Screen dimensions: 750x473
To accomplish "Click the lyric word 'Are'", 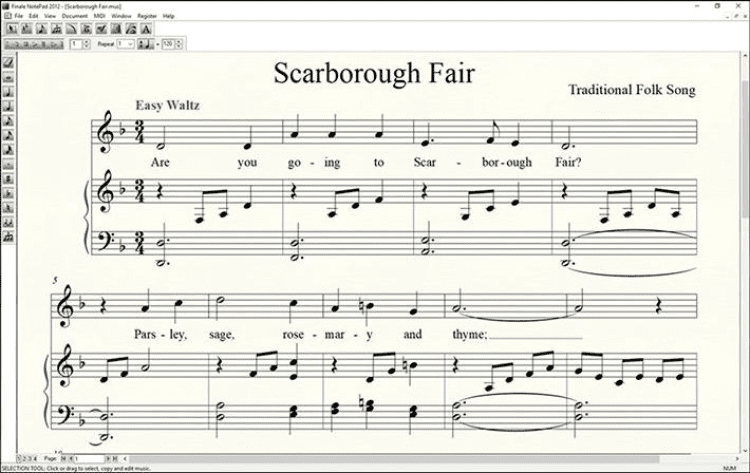I will 160,163.
